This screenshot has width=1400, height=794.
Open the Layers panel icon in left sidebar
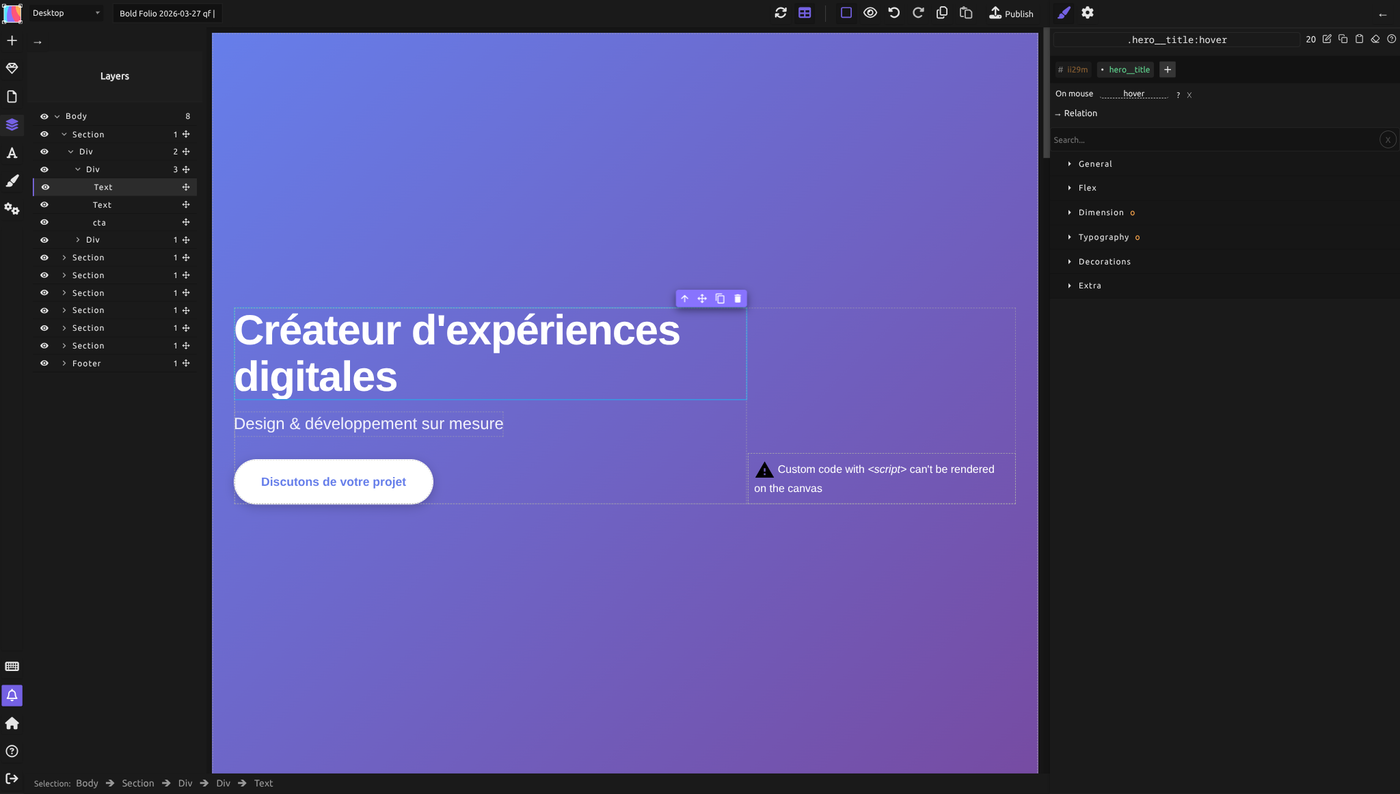click(11, 124)
